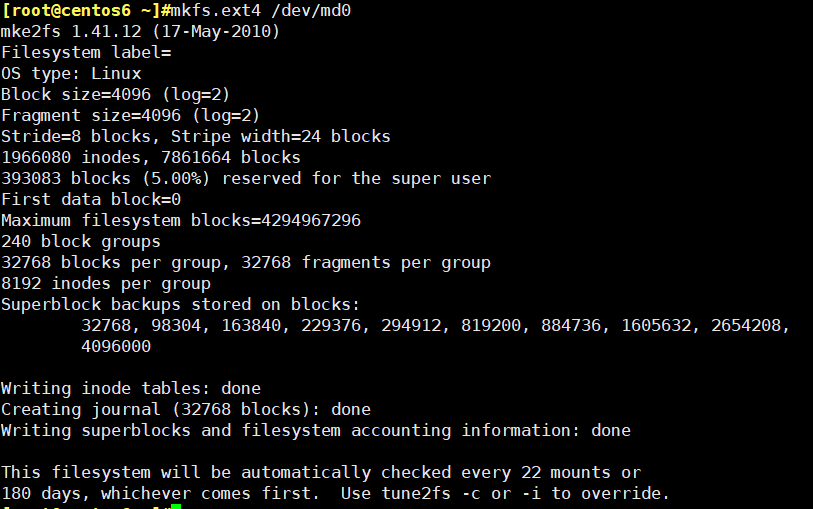
Task: Click the OS type: Linux line
Action: 71,74
